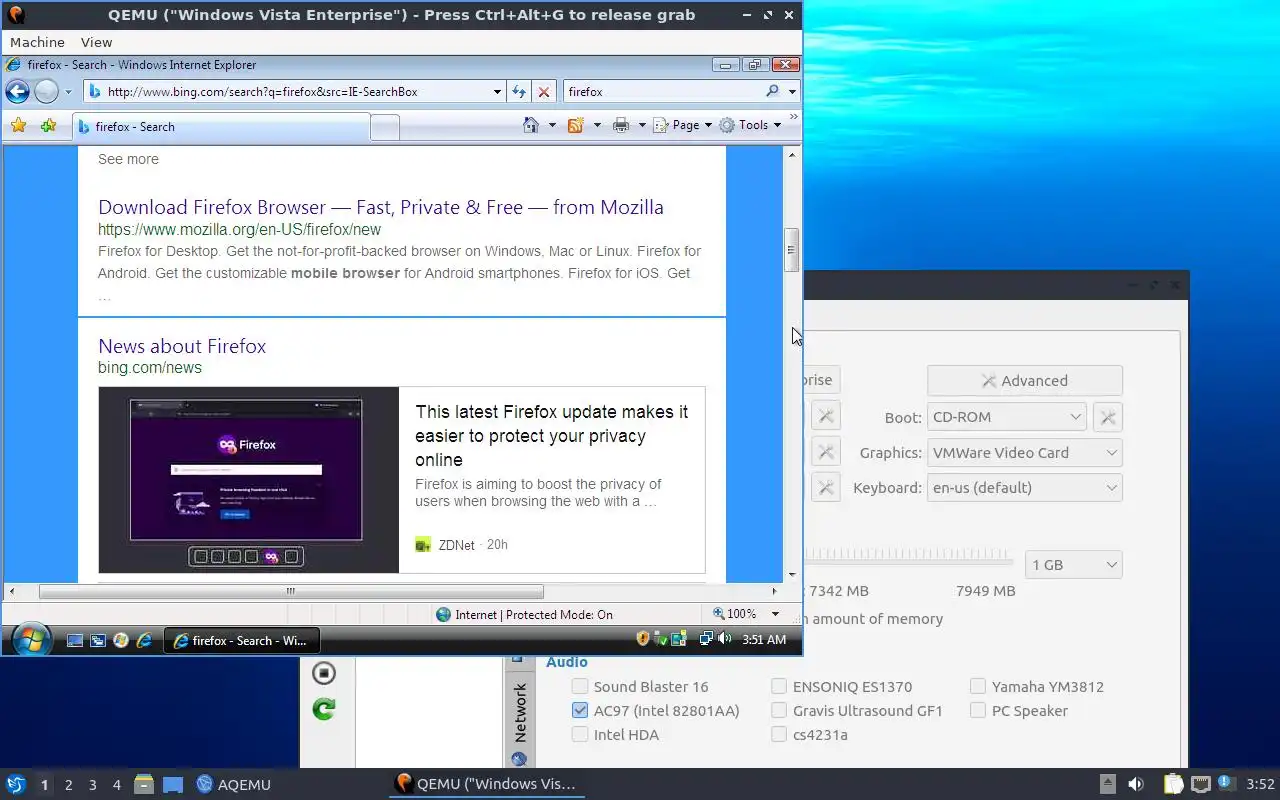The width and height of the screenshot is (1280, 800).
Task: Click Switch Between Windows icon in Vista taskbar
Action: (x=98, y=640)
